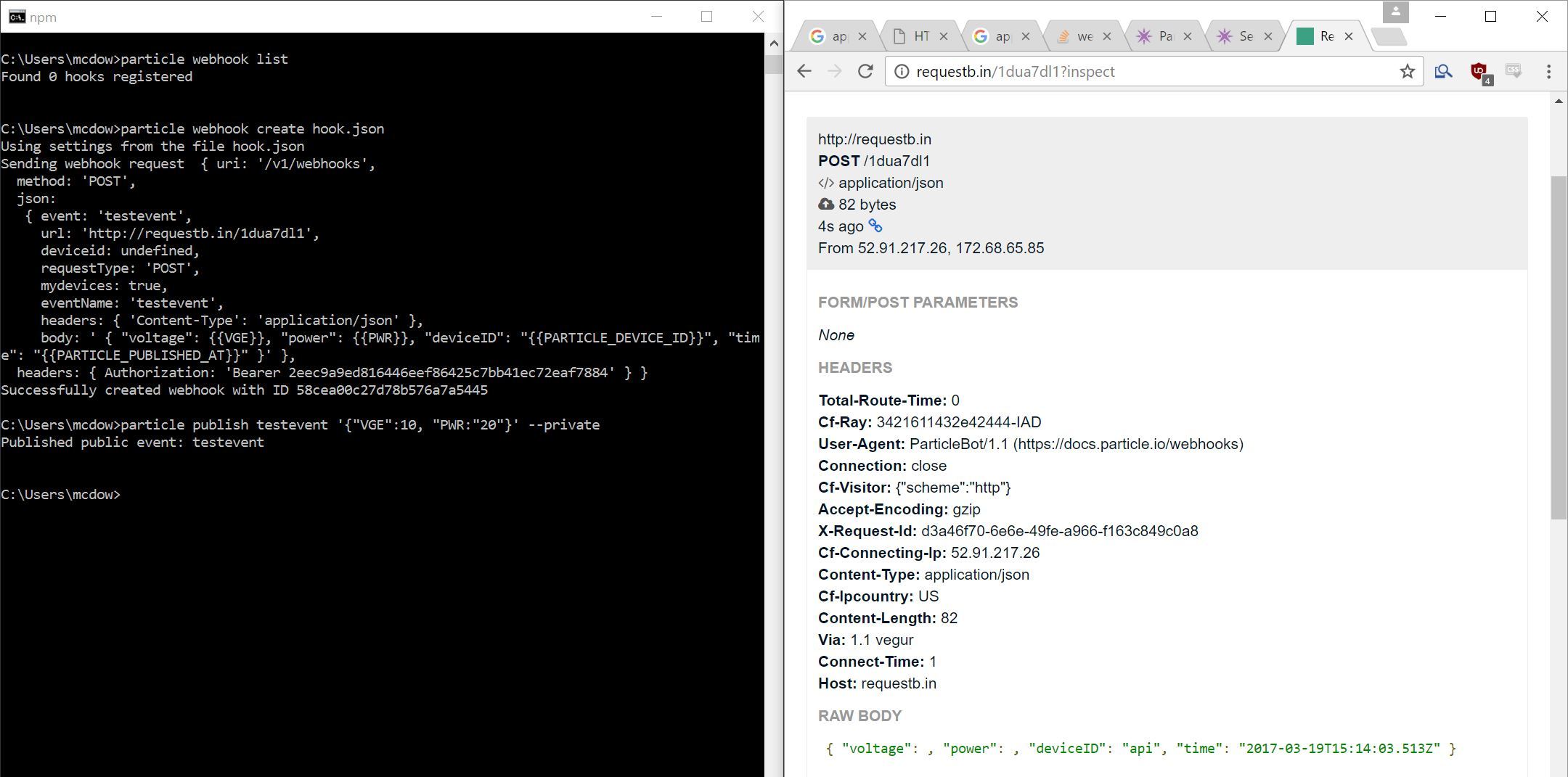Screen dimensions: 1568x777
Task: Click the browser scrollbar up arrow
Action: point(1559,101)
